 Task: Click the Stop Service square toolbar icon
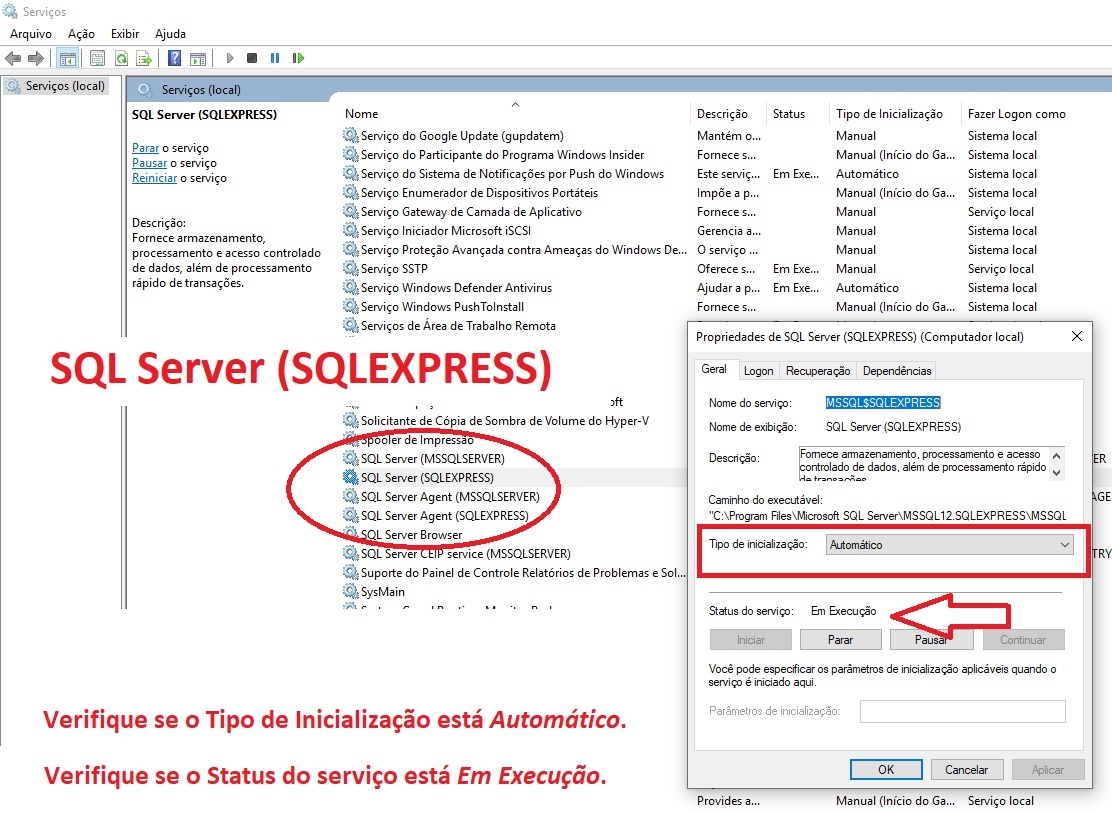click(252, 58)
